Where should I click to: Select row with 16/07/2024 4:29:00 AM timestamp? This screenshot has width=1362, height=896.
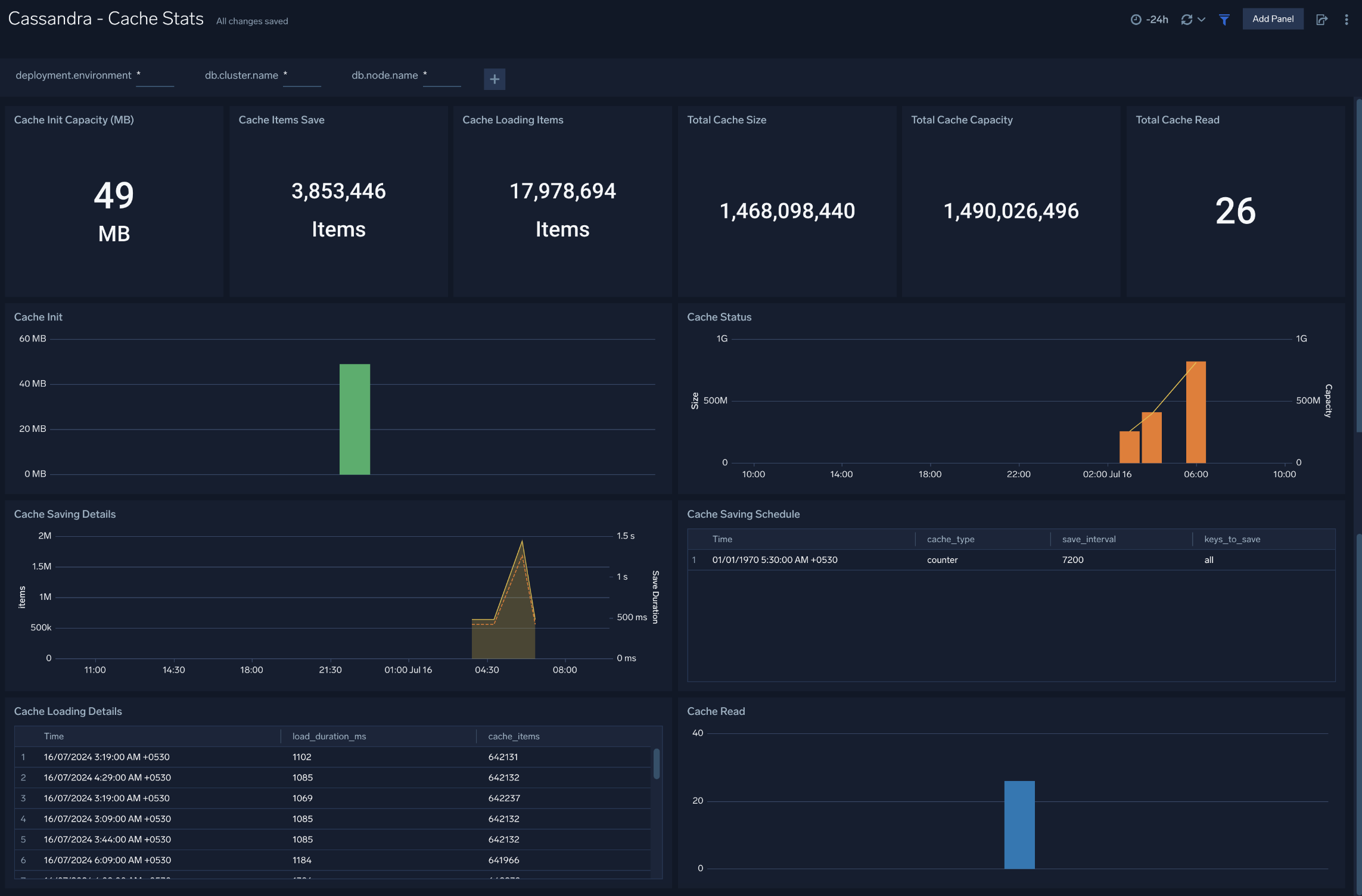332,777
